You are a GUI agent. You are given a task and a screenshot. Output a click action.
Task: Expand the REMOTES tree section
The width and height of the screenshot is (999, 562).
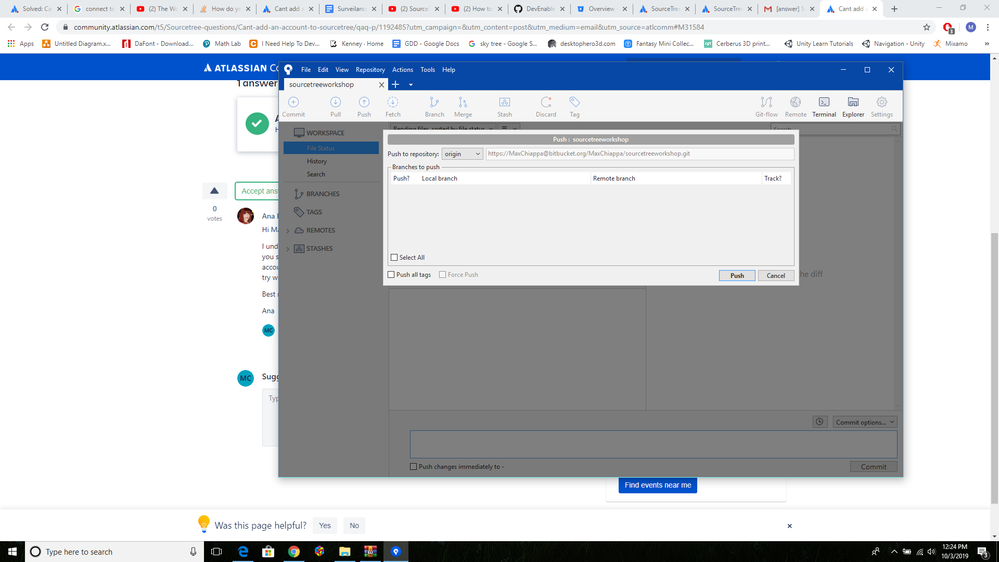(288, 231)
